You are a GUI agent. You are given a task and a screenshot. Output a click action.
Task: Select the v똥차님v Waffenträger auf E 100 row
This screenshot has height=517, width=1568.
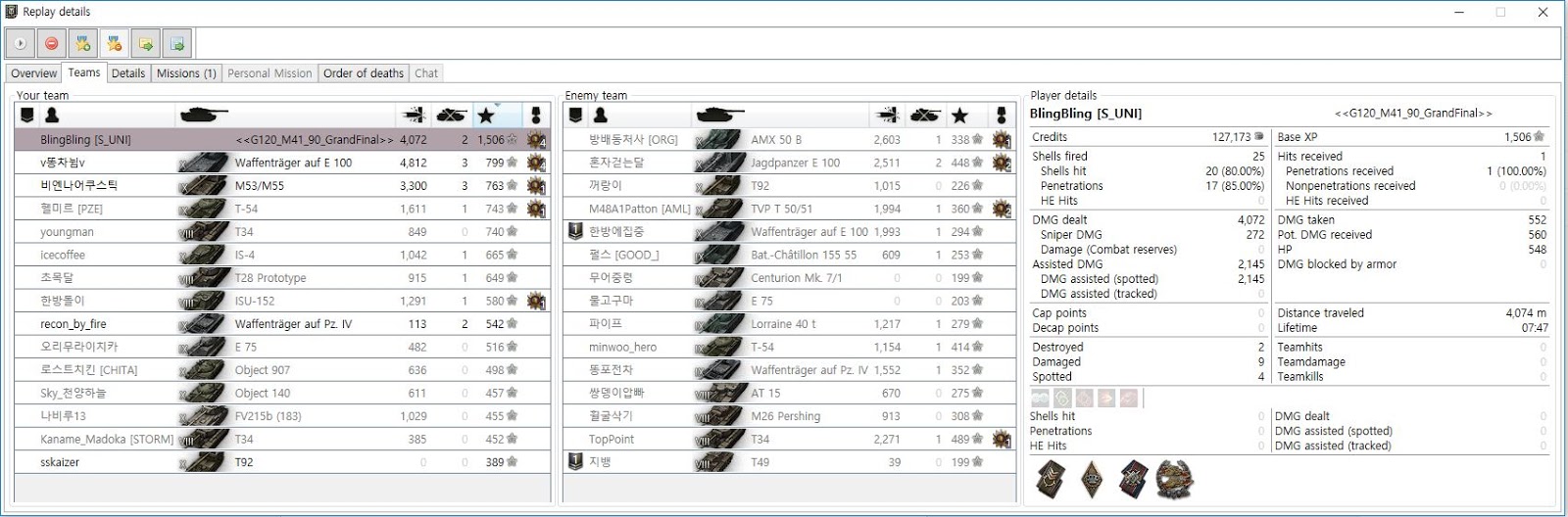coord(282,163)
